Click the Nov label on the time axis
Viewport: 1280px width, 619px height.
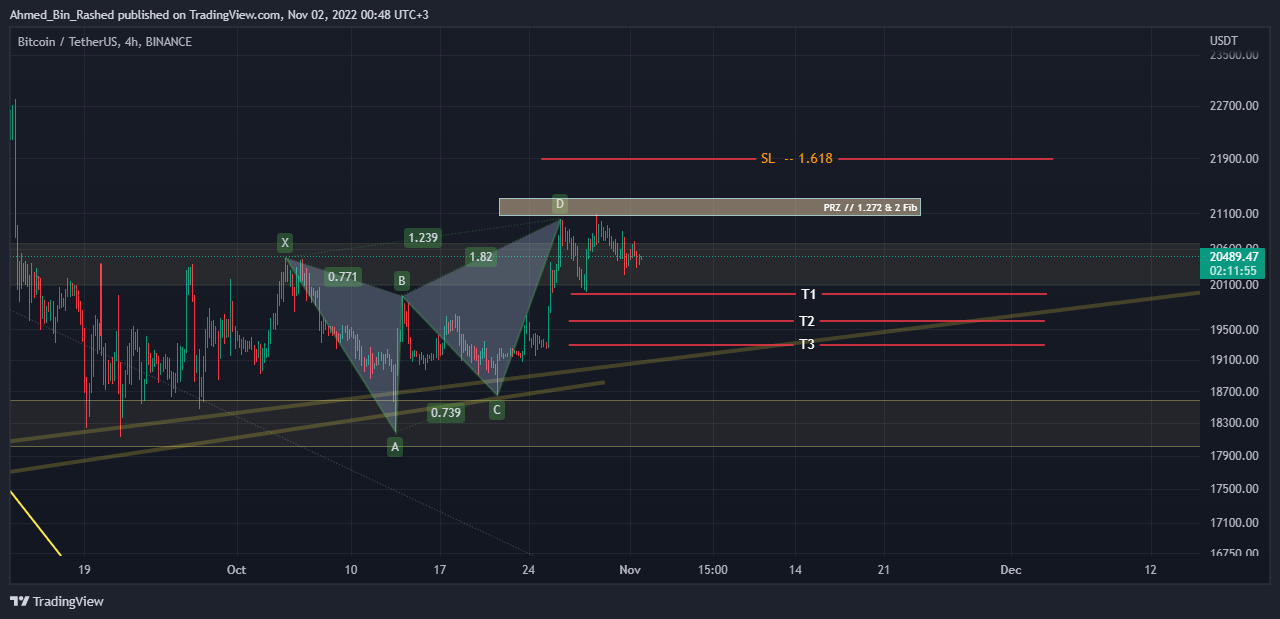(x=629, y=569)
